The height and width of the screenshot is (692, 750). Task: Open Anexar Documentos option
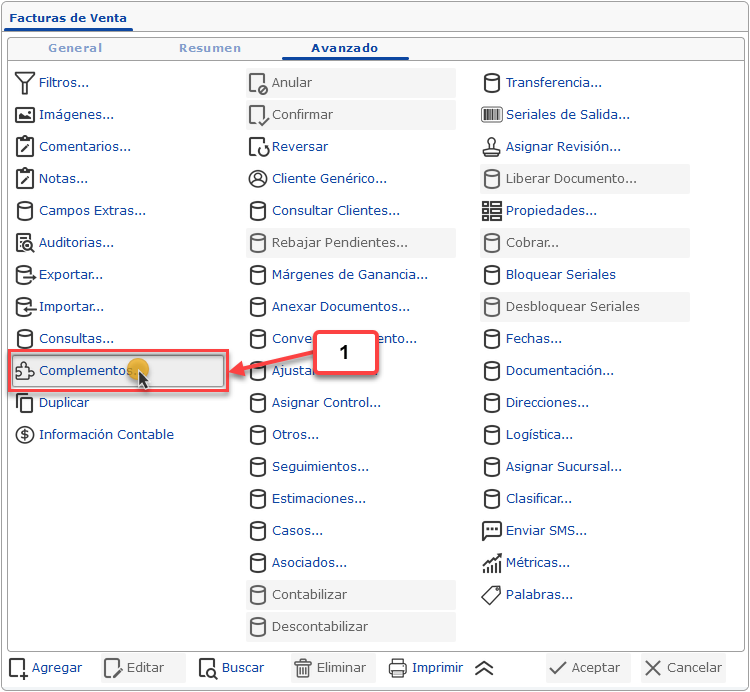[x=341, y=307]
